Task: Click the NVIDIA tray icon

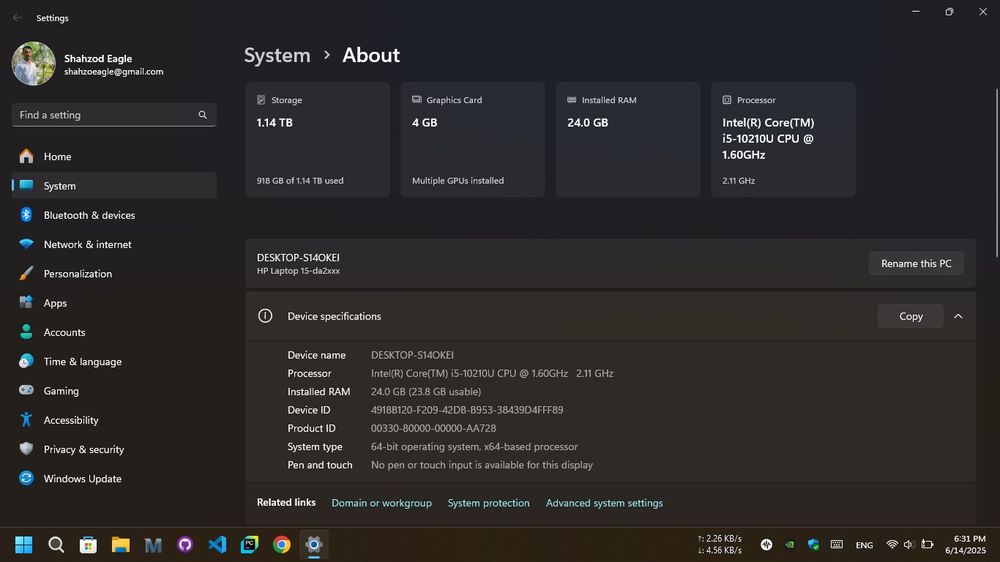Action: [790, 545]
